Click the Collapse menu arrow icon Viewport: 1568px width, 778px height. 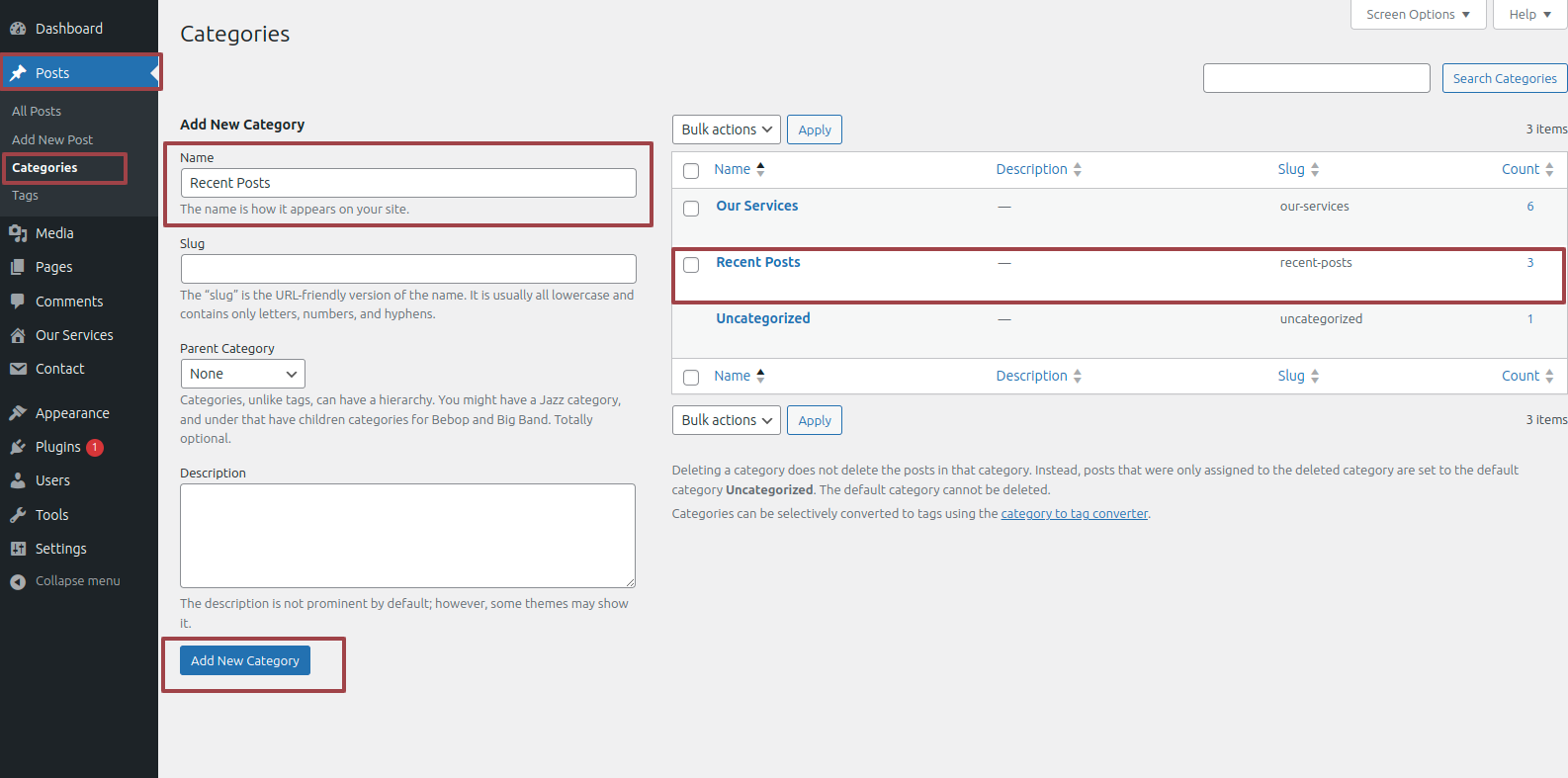(18, 581)
